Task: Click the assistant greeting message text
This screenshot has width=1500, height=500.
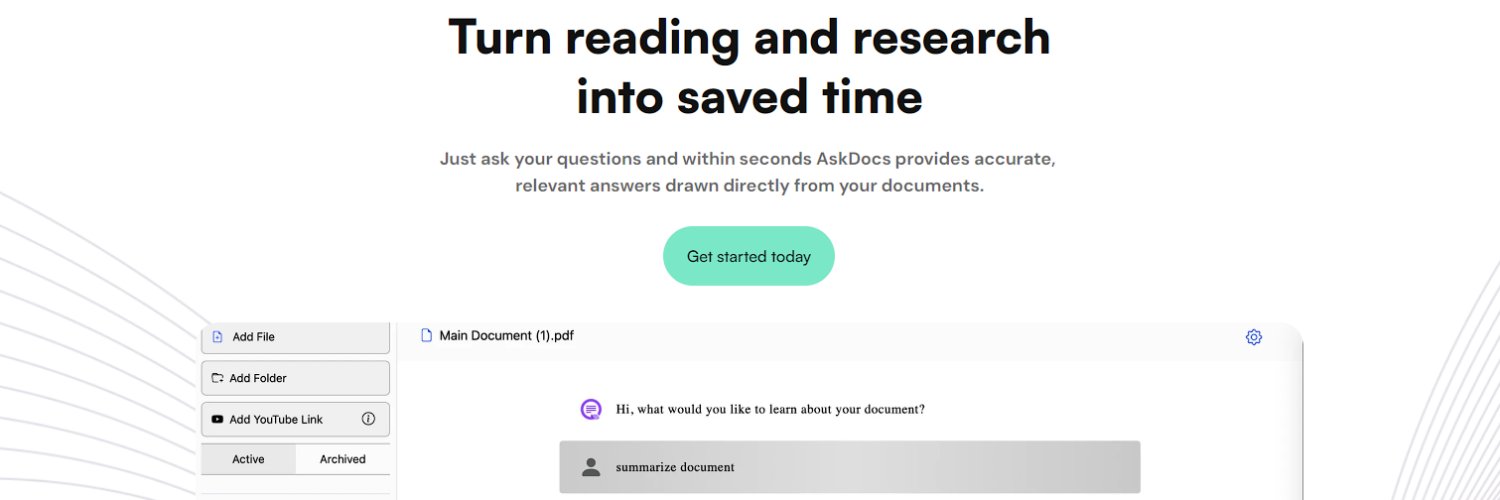Action: coord(770,409)
